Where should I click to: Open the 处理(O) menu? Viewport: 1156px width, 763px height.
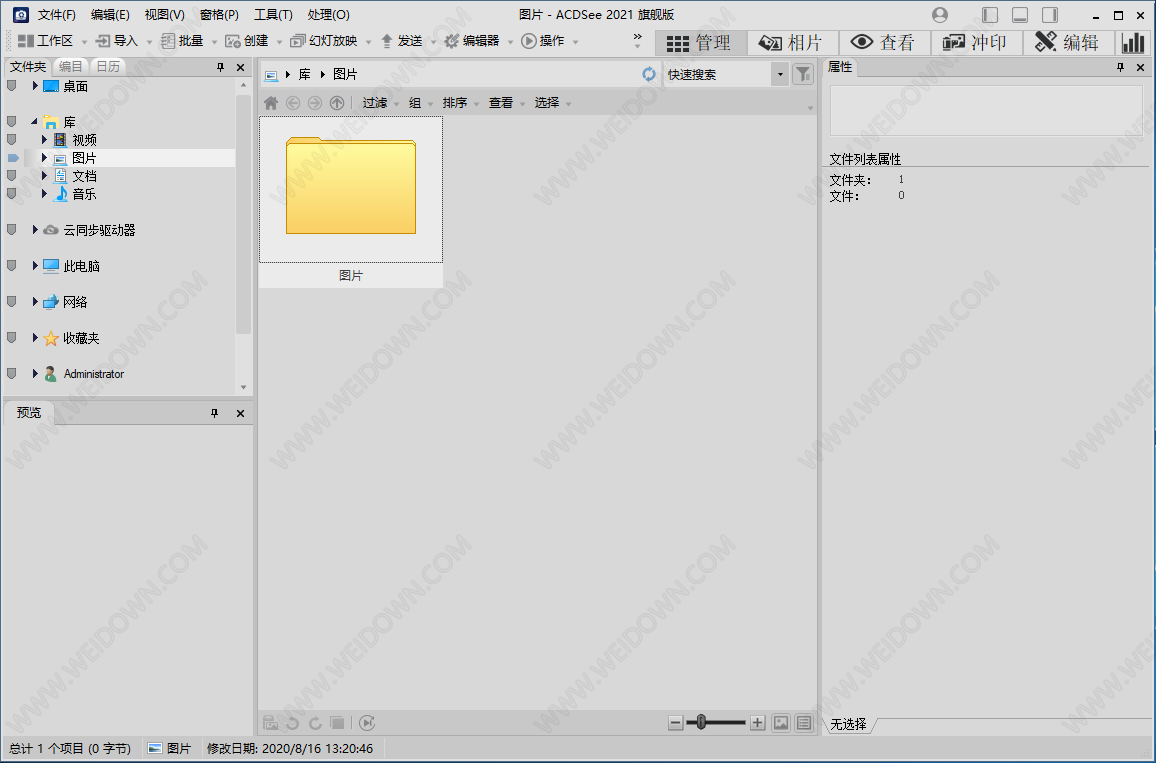(328, 15)
